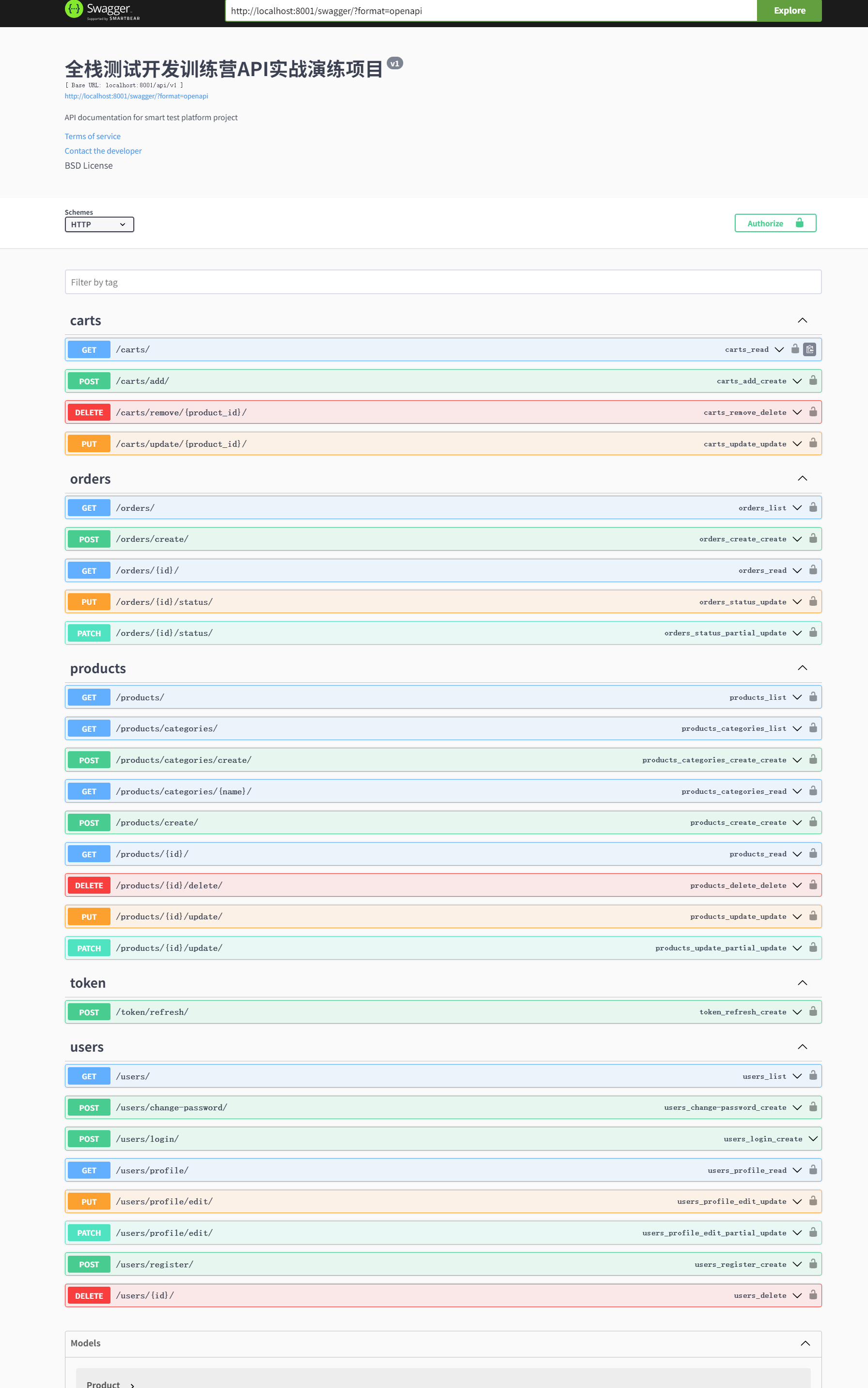Click the lock icon on the carts_update_update row
This screenshot has width=868, height=1388.
tap(813, 442)
